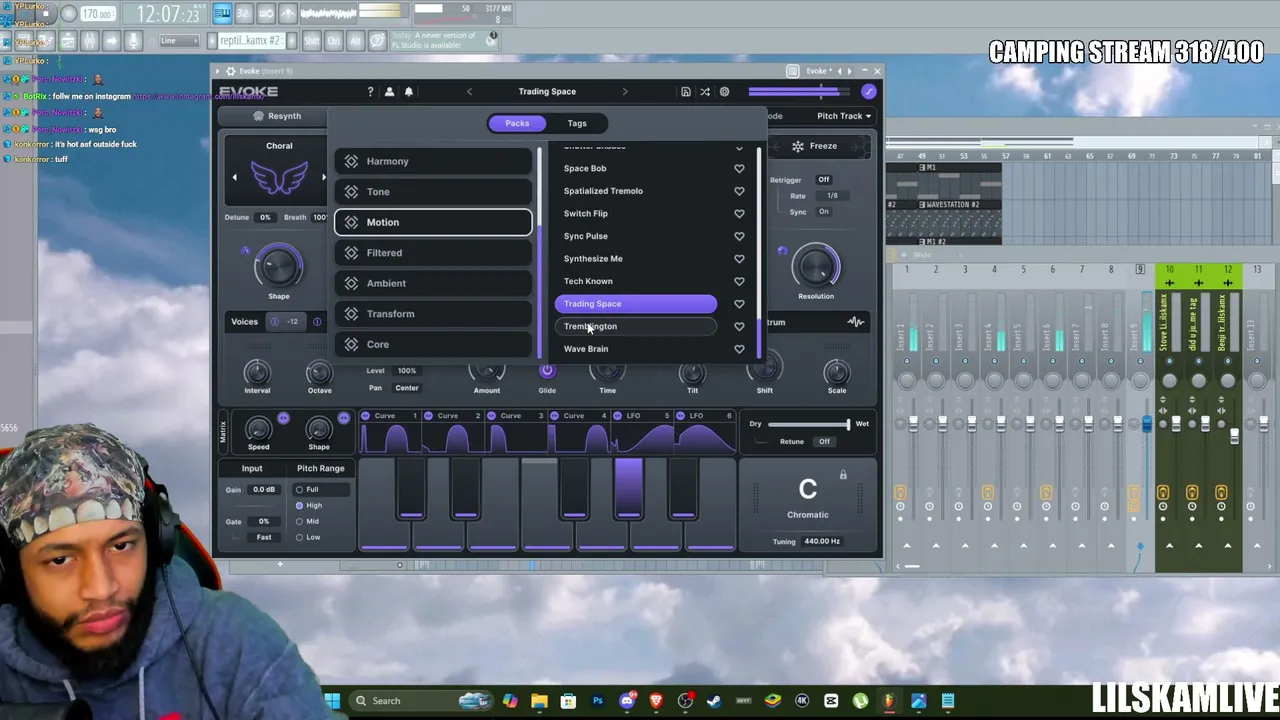The height and width of the screenshot is (720, 1280).
Task: Click the spectrum waveform icon
Action: [x=856, y=322]
